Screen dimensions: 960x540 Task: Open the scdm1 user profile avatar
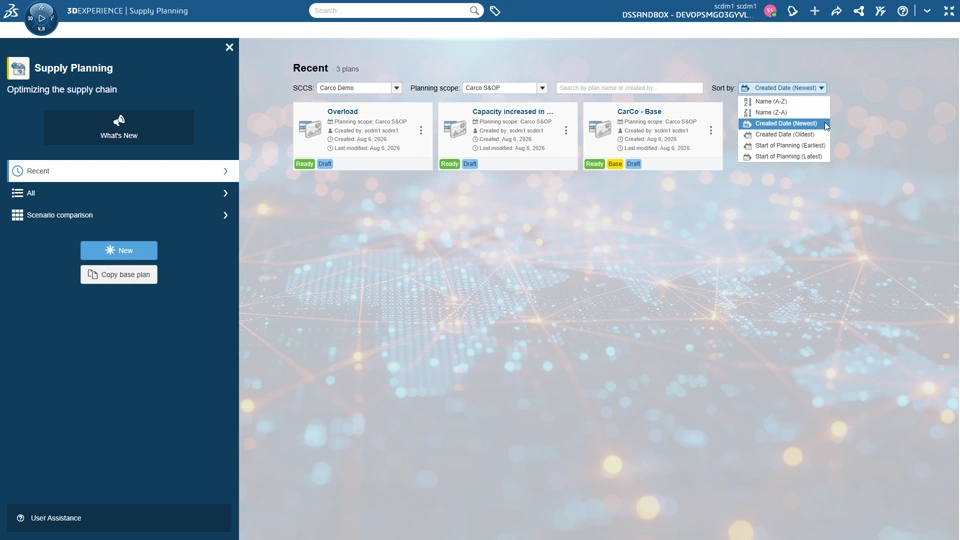(770, 10)
